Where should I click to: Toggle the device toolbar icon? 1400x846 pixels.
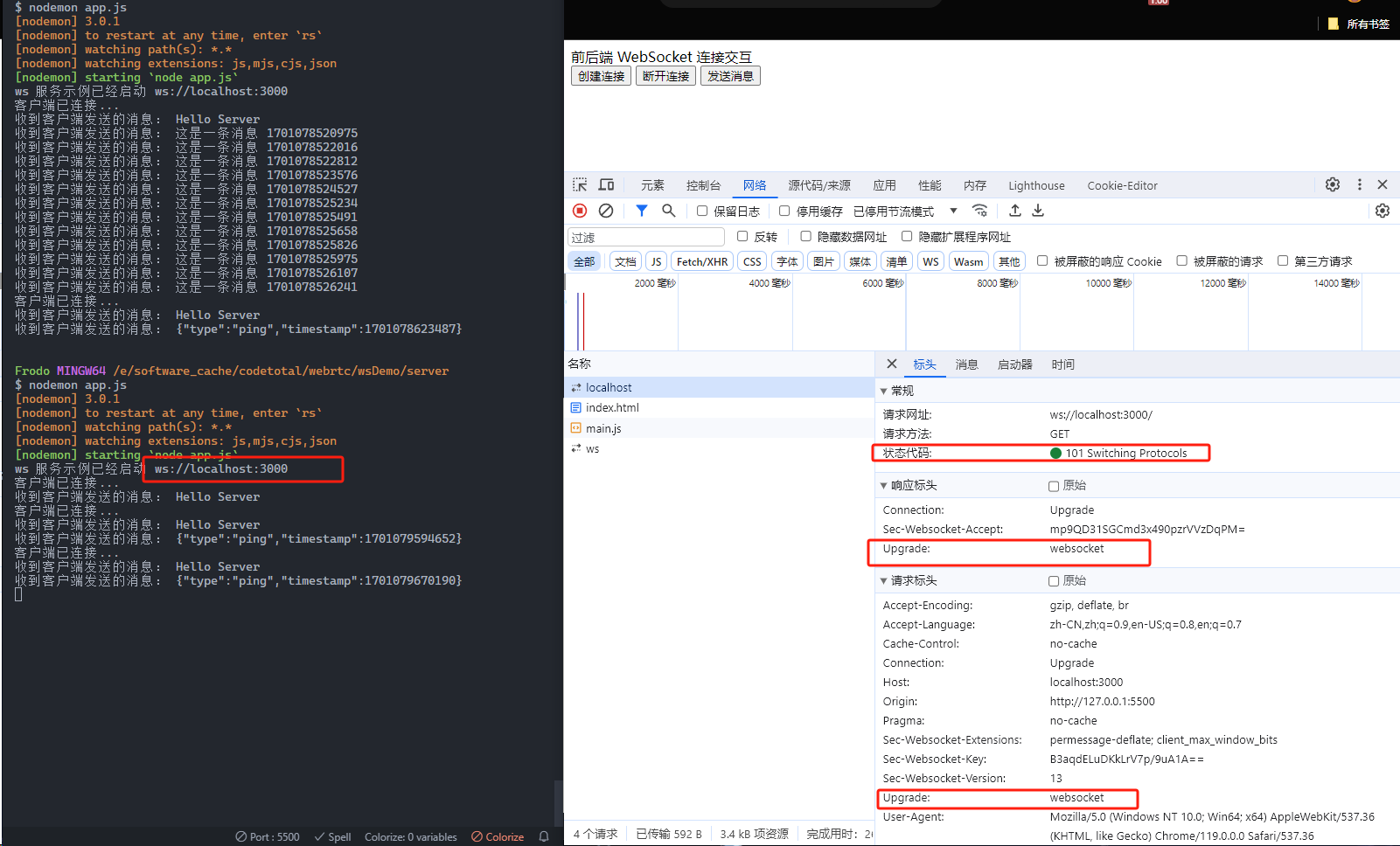pos(606,185)
